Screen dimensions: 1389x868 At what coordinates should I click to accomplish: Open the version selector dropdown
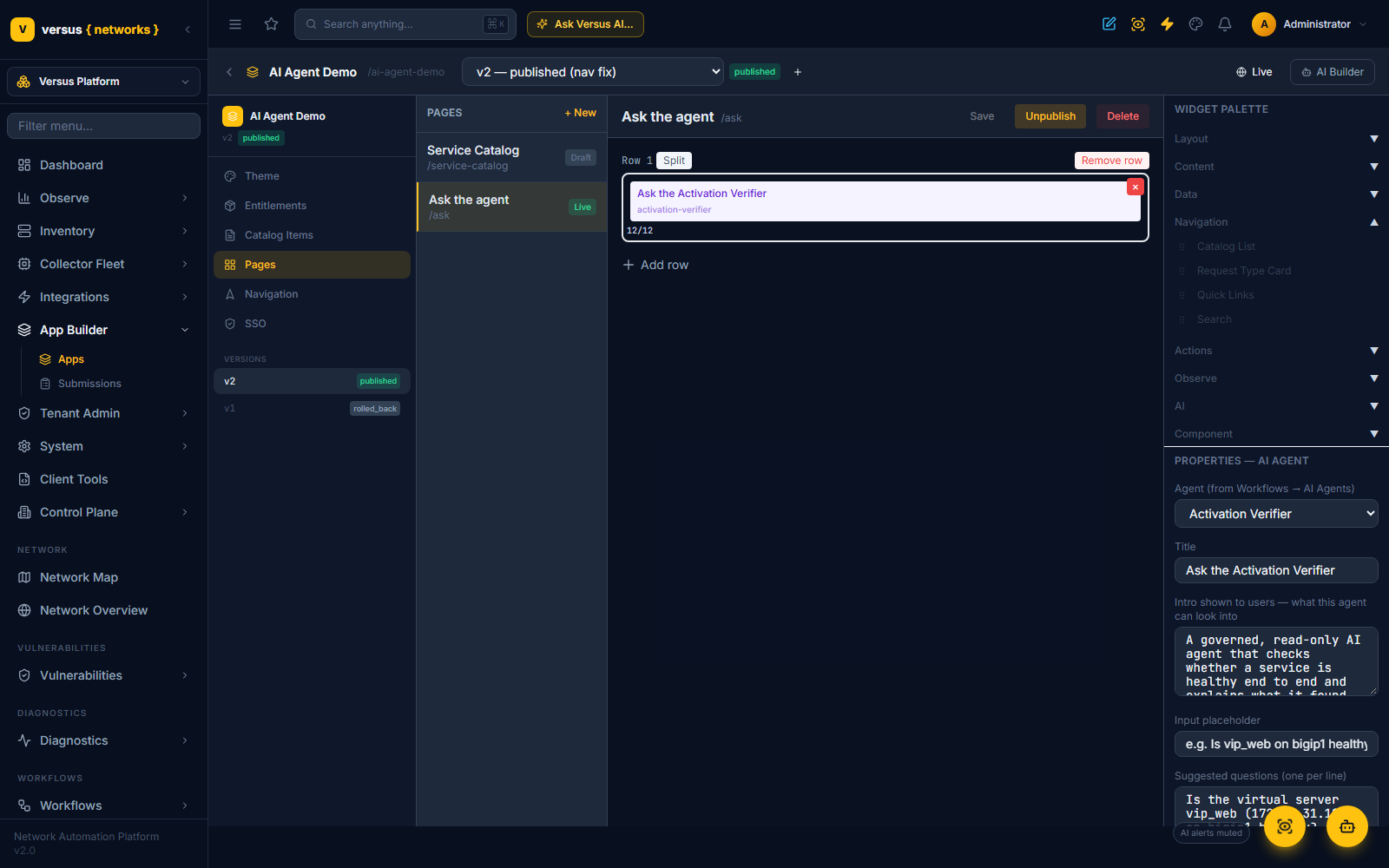pyautogui.click(x=593, y=72)
